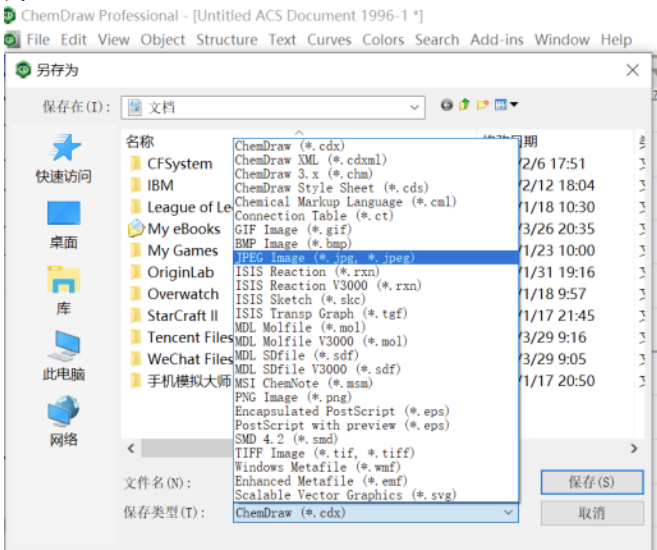657x550 pixels.
Task: Open the Help menu
Action: [616, 40]
